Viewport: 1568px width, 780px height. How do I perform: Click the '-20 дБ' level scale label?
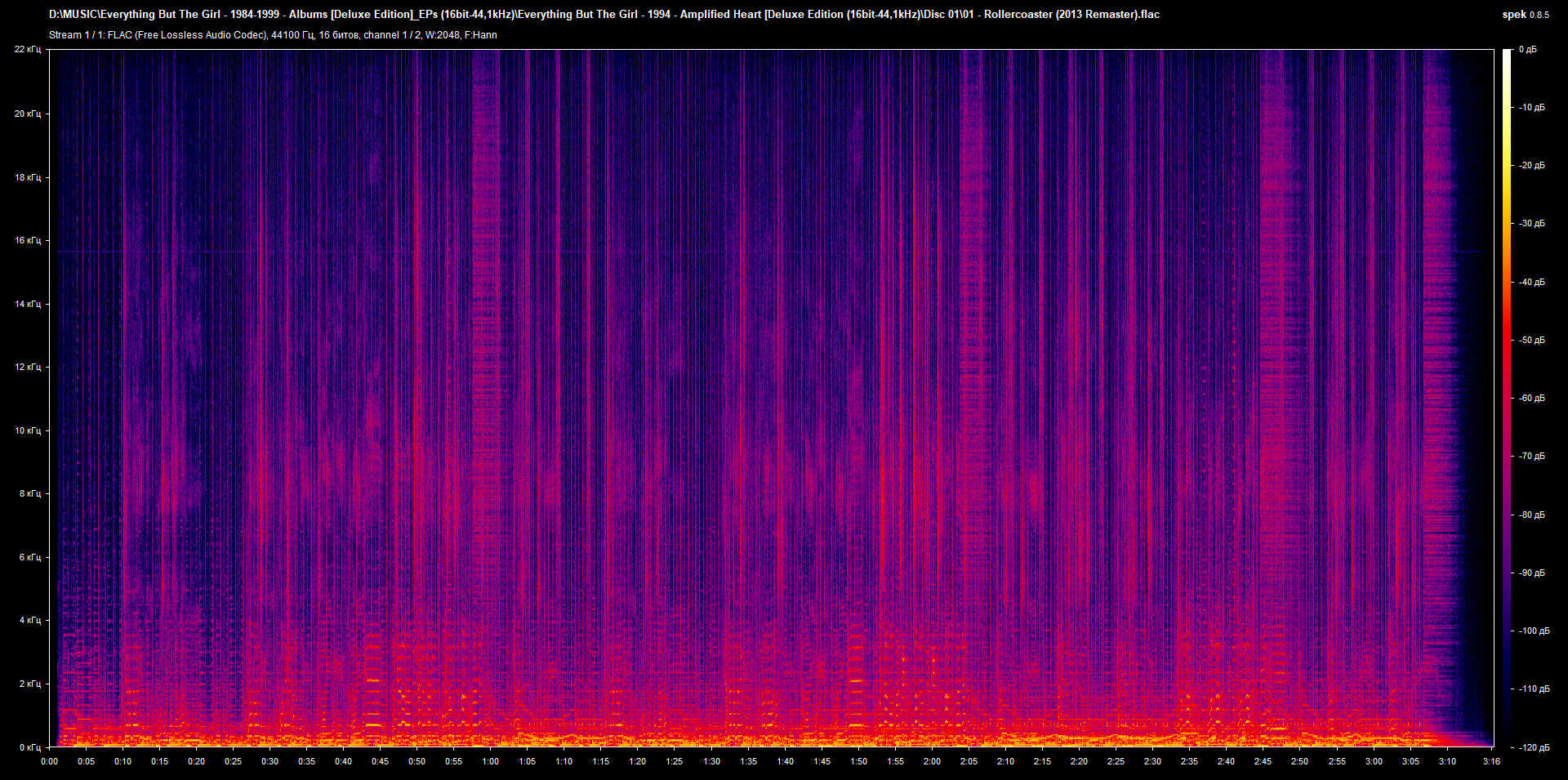tap(1532, 165)
